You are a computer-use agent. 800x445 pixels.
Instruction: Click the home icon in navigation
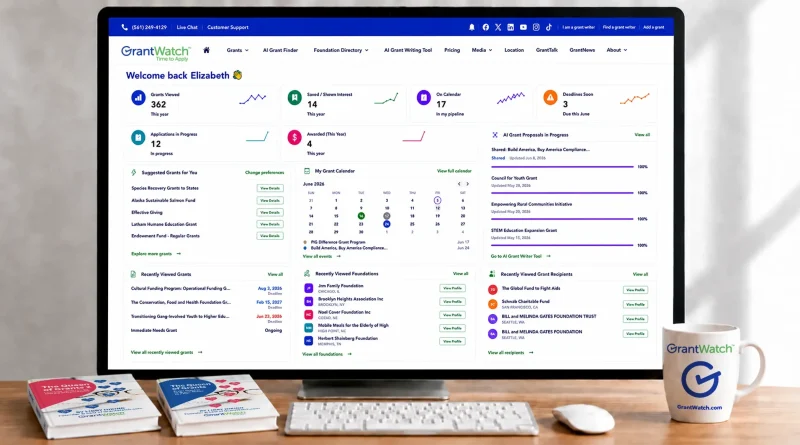(x=207, y=50)
